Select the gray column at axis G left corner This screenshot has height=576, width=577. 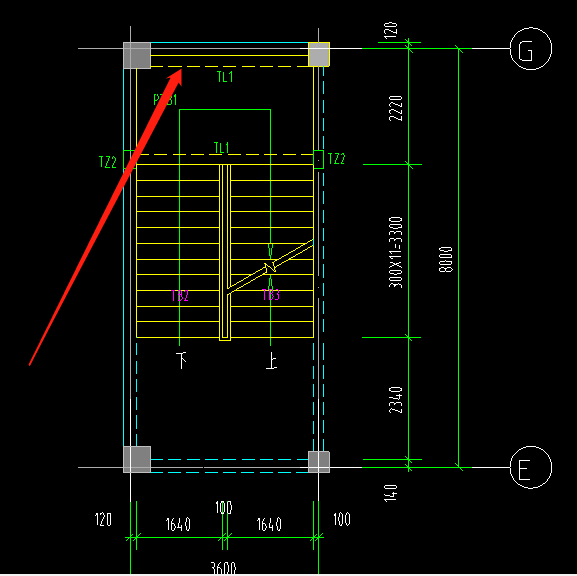(137, 56)
